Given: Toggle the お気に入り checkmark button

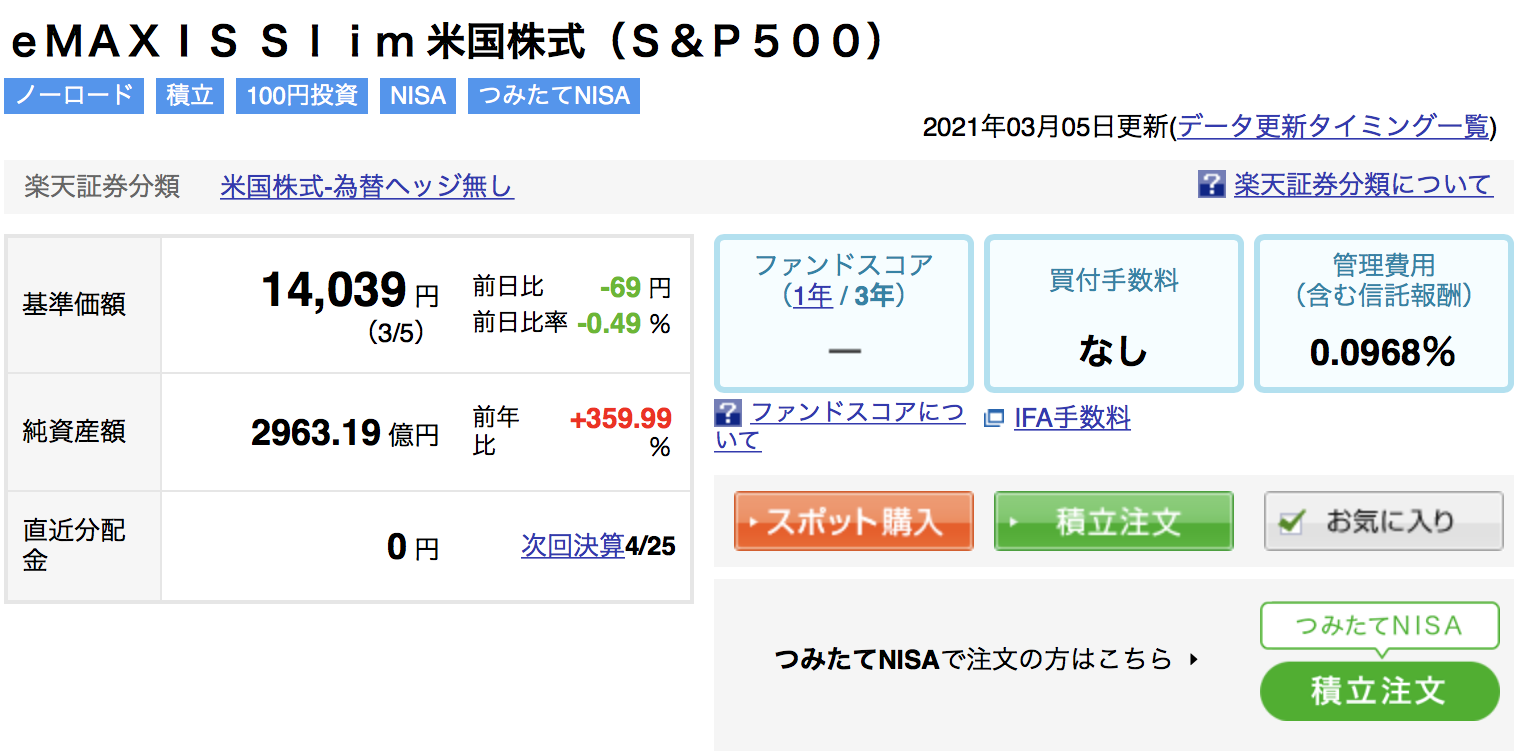Looking at the screenshot, I should (x=1383, y=521).
